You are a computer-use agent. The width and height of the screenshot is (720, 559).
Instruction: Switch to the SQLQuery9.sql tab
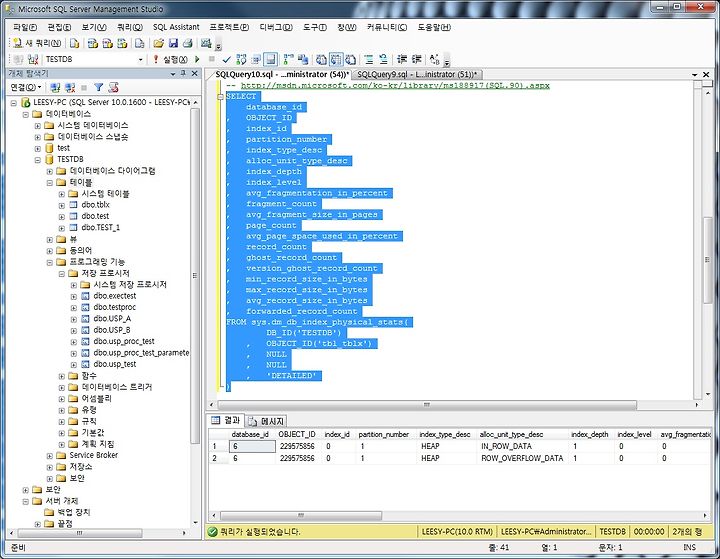pyautogui.click(x=417, y=74)
